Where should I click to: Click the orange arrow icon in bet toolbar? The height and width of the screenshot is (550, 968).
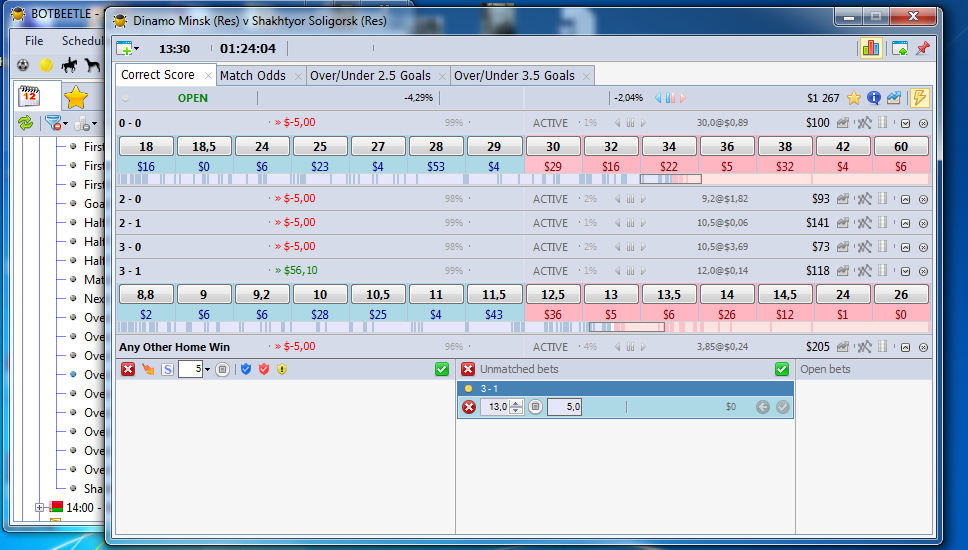148,369
